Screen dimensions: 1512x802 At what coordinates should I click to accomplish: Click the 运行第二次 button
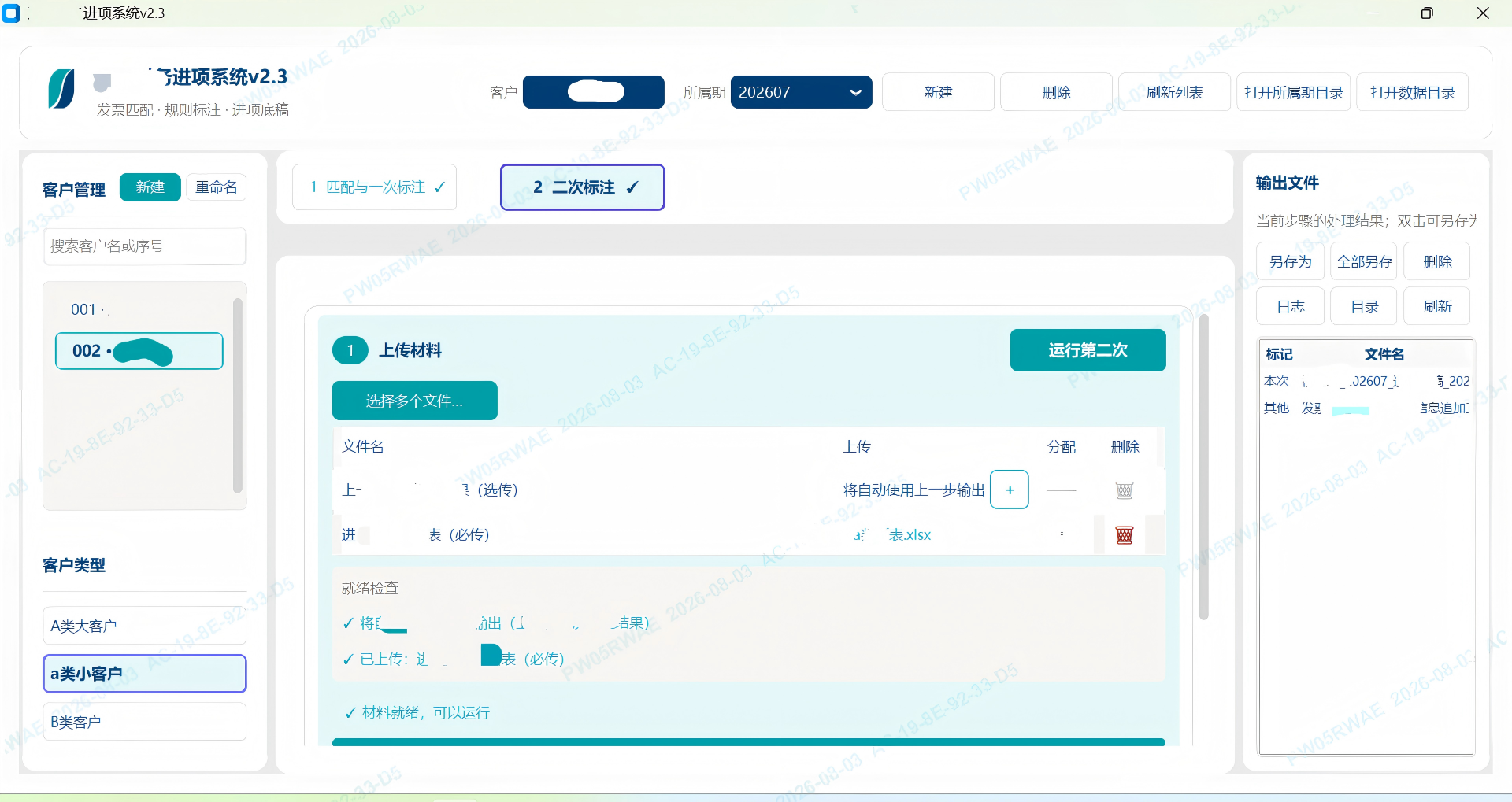[1088, 350]
